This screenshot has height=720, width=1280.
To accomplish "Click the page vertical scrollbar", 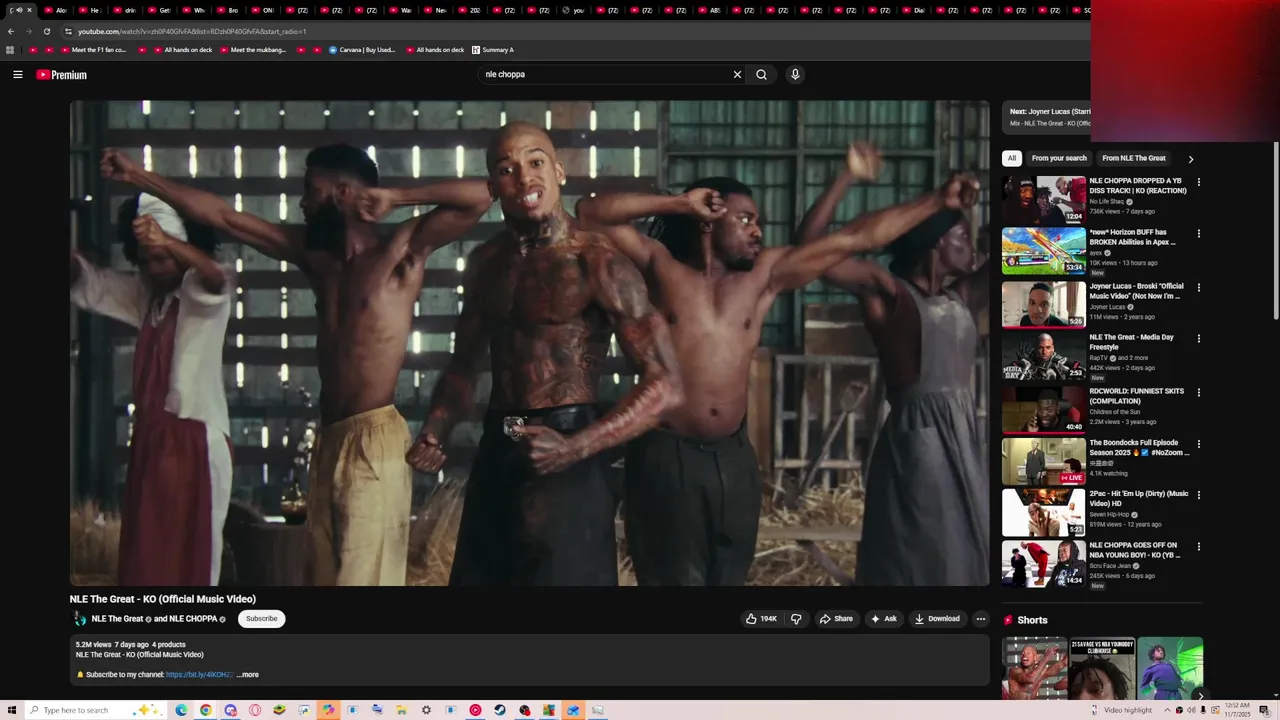I will pyautogui.click(x=1275, y=232).
